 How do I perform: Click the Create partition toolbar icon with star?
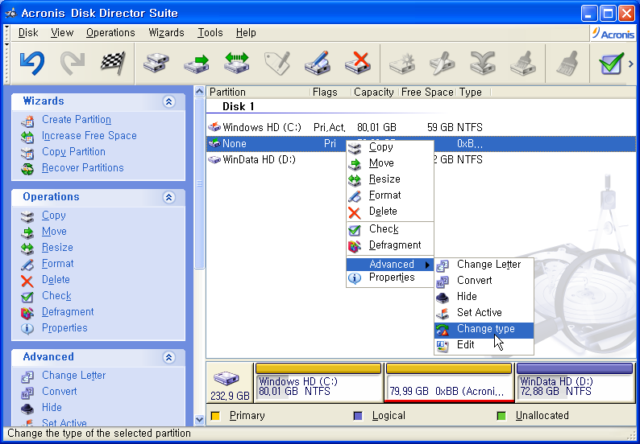coord(402,64)
